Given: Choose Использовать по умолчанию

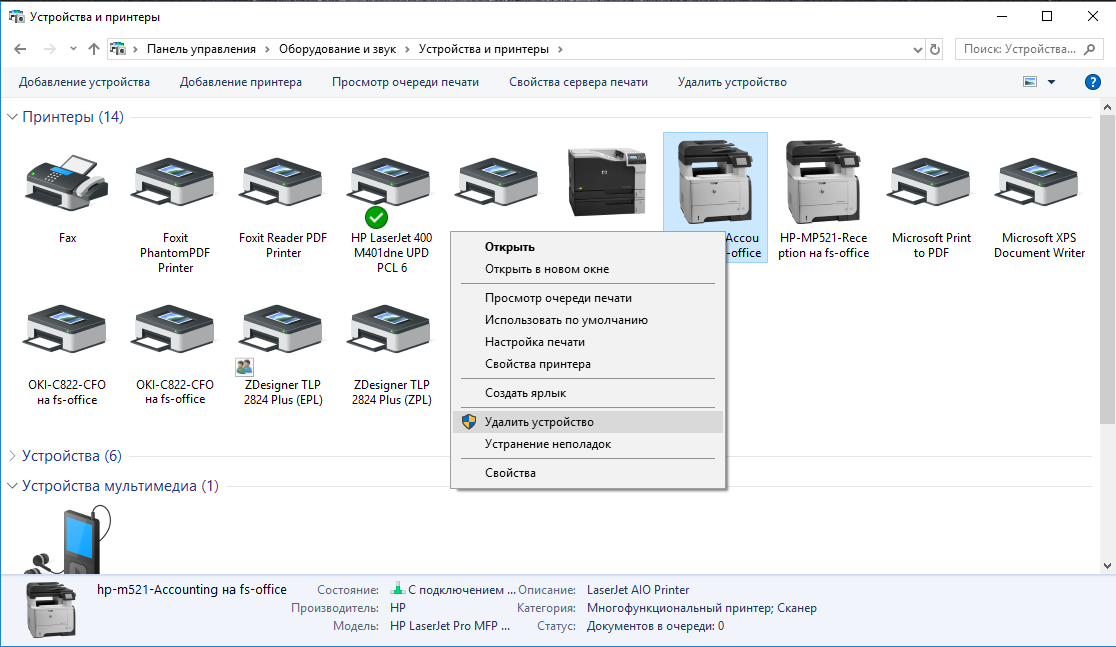Looking at the screenshot, I should (x=588, y=320).
